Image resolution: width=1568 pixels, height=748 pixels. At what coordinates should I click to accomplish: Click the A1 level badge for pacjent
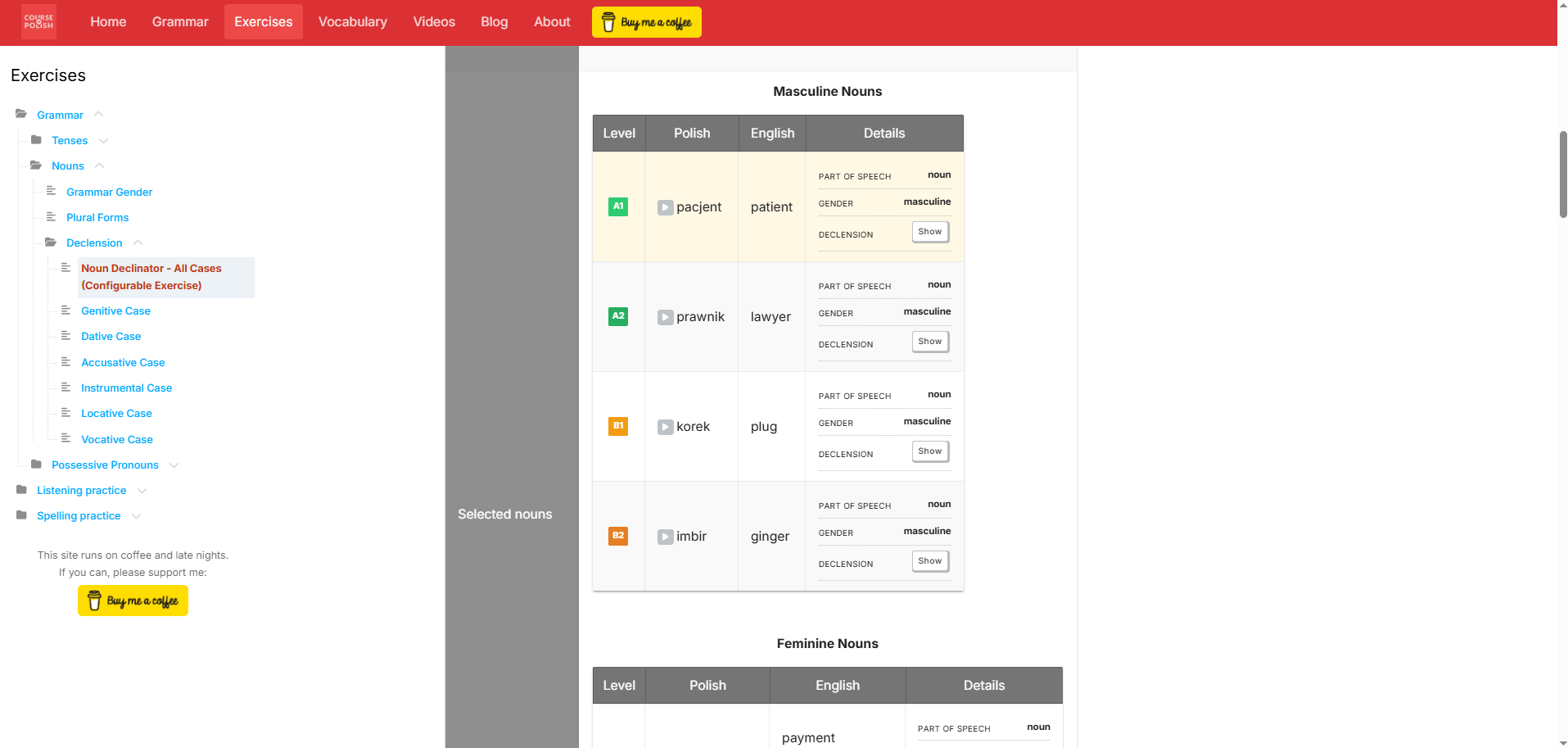pyautogui.click(x=618, y=206)
